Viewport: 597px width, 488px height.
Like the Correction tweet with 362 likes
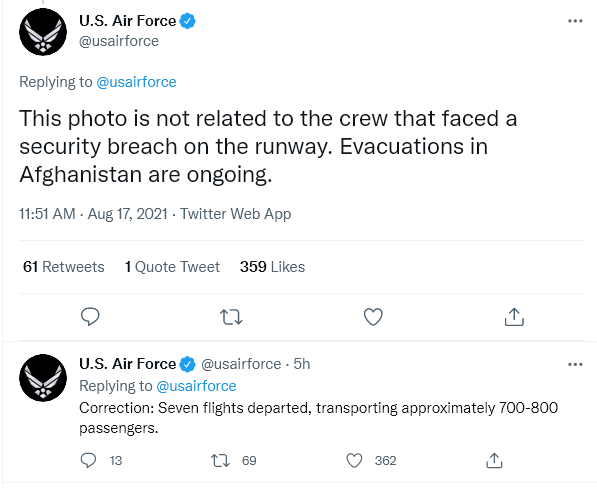(x=354, y=461)
